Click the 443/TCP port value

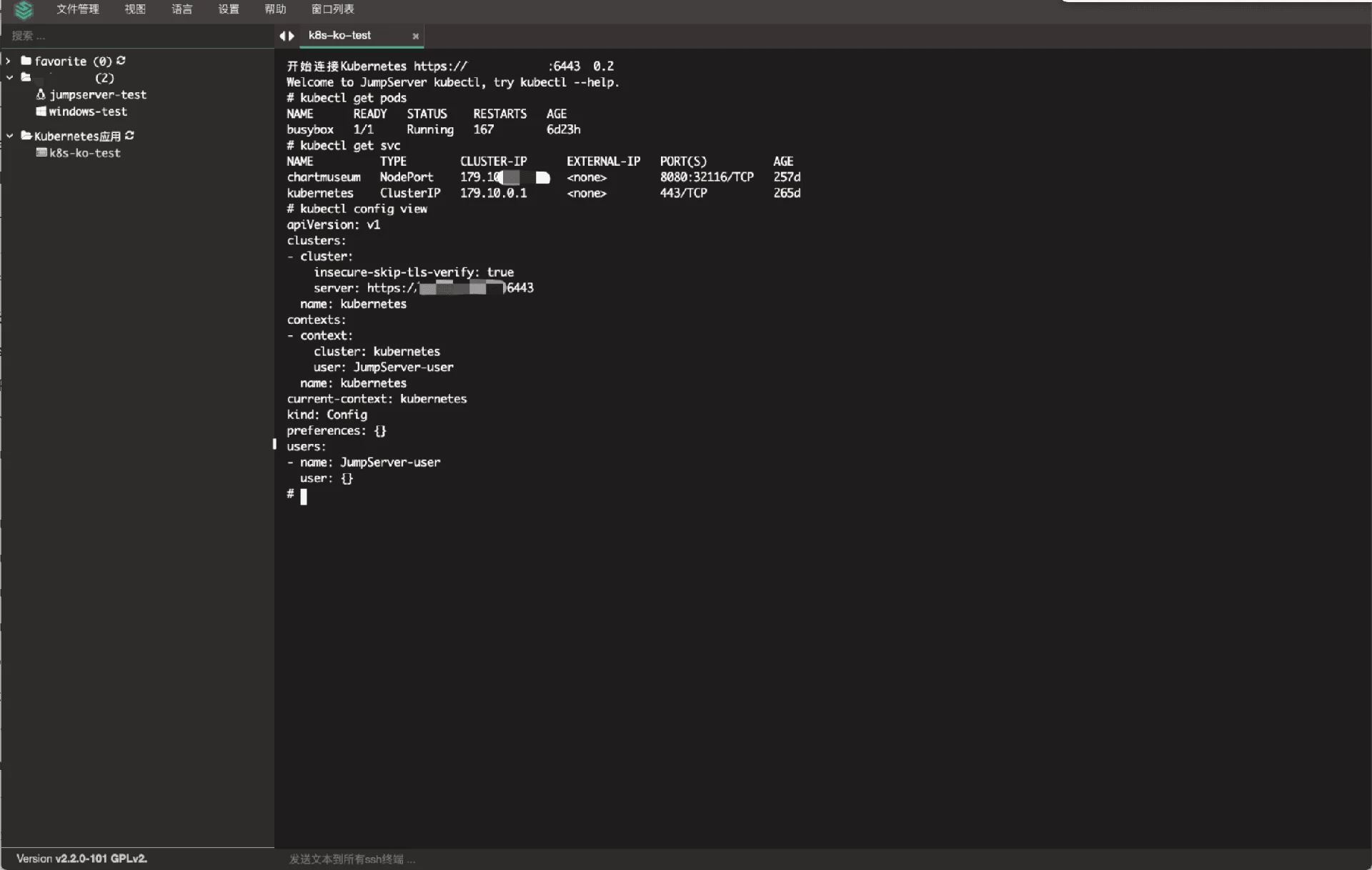(684, 193)
